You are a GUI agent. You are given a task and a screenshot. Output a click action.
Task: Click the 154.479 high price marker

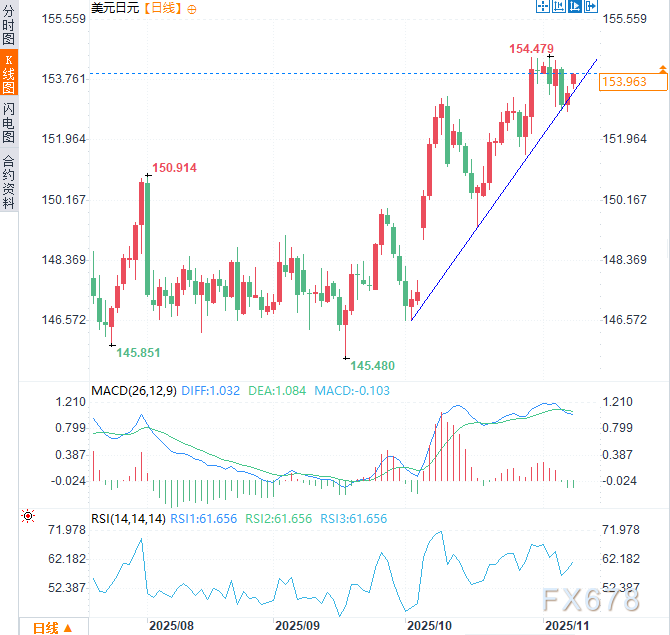[531, 48]
